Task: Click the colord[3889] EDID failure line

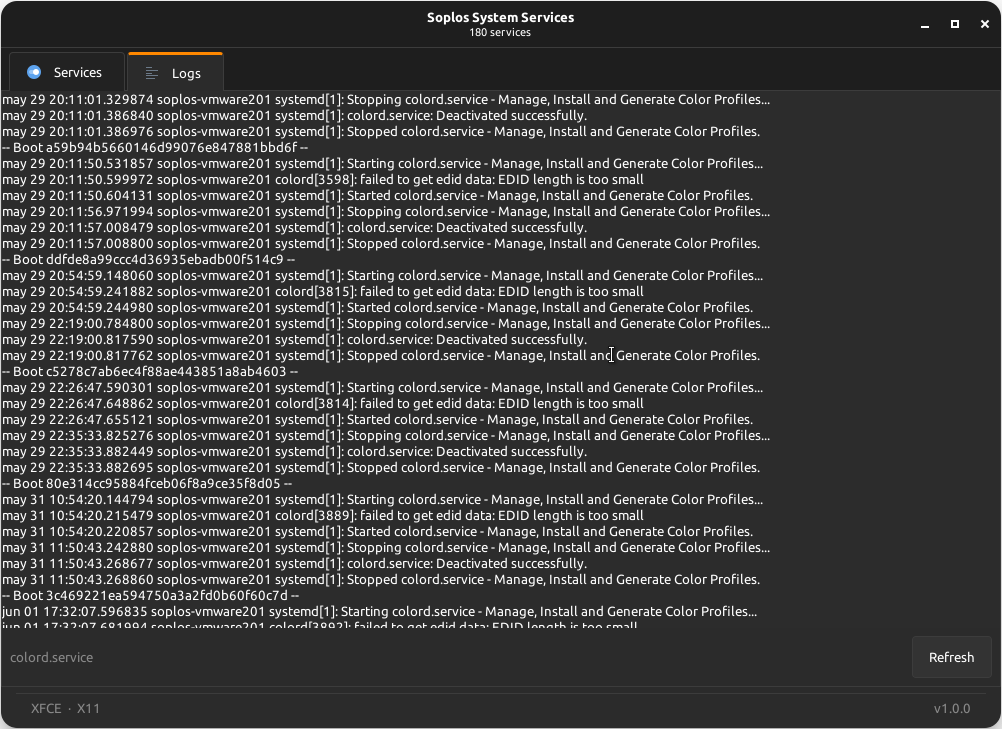Action: tap(323, 516)
